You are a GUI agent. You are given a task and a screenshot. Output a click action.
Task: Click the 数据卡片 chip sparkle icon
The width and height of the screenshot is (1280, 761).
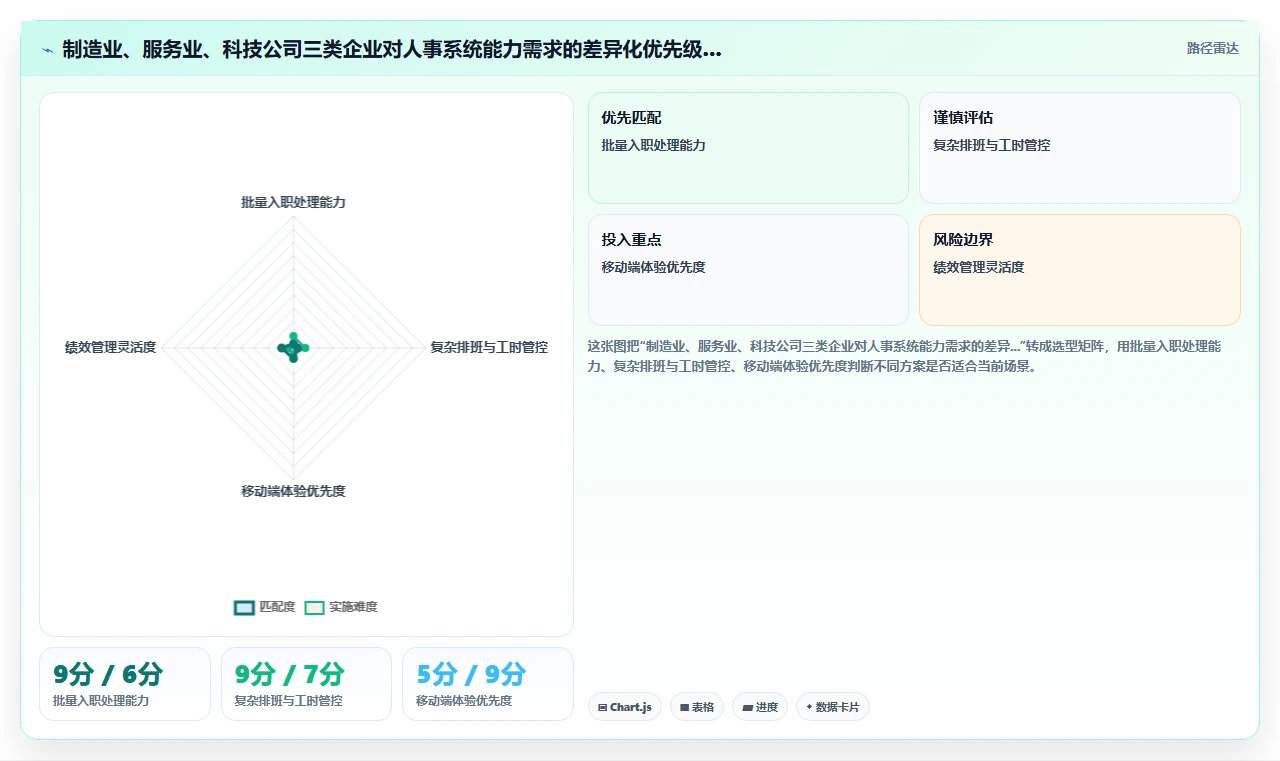point(809,707)
